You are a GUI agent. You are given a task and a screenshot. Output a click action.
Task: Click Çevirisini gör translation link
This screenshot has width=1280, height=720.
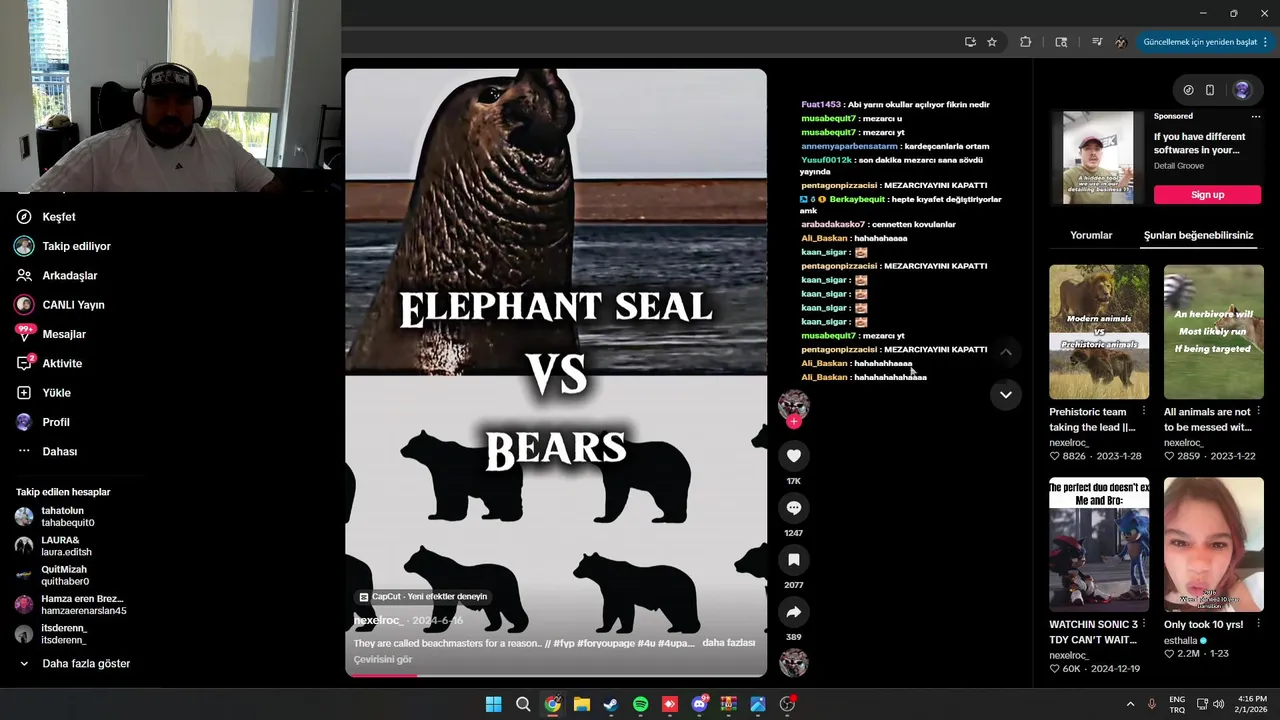coord(383,659)
